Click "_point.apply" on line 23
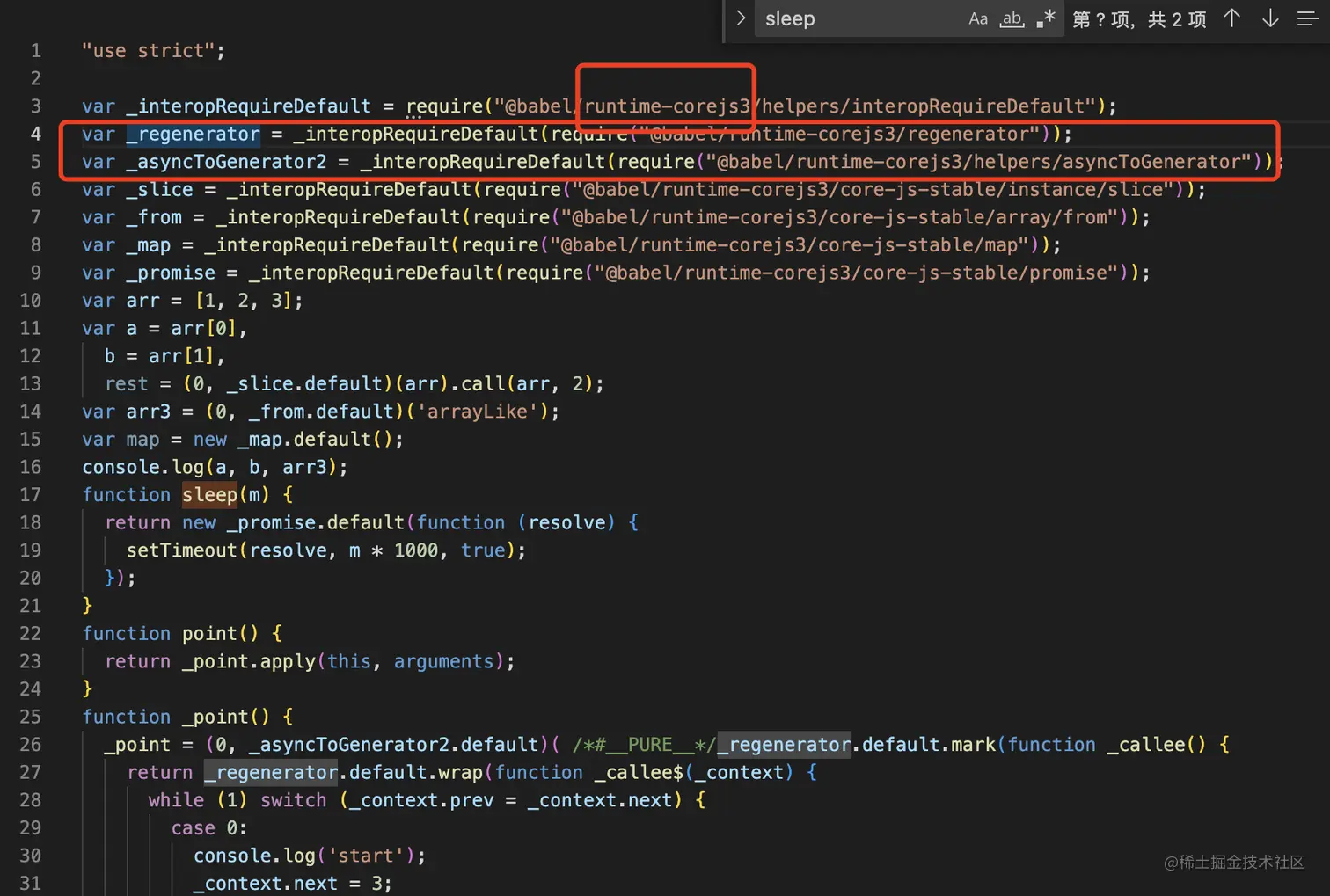1330x896 pixels. point(248,661)
